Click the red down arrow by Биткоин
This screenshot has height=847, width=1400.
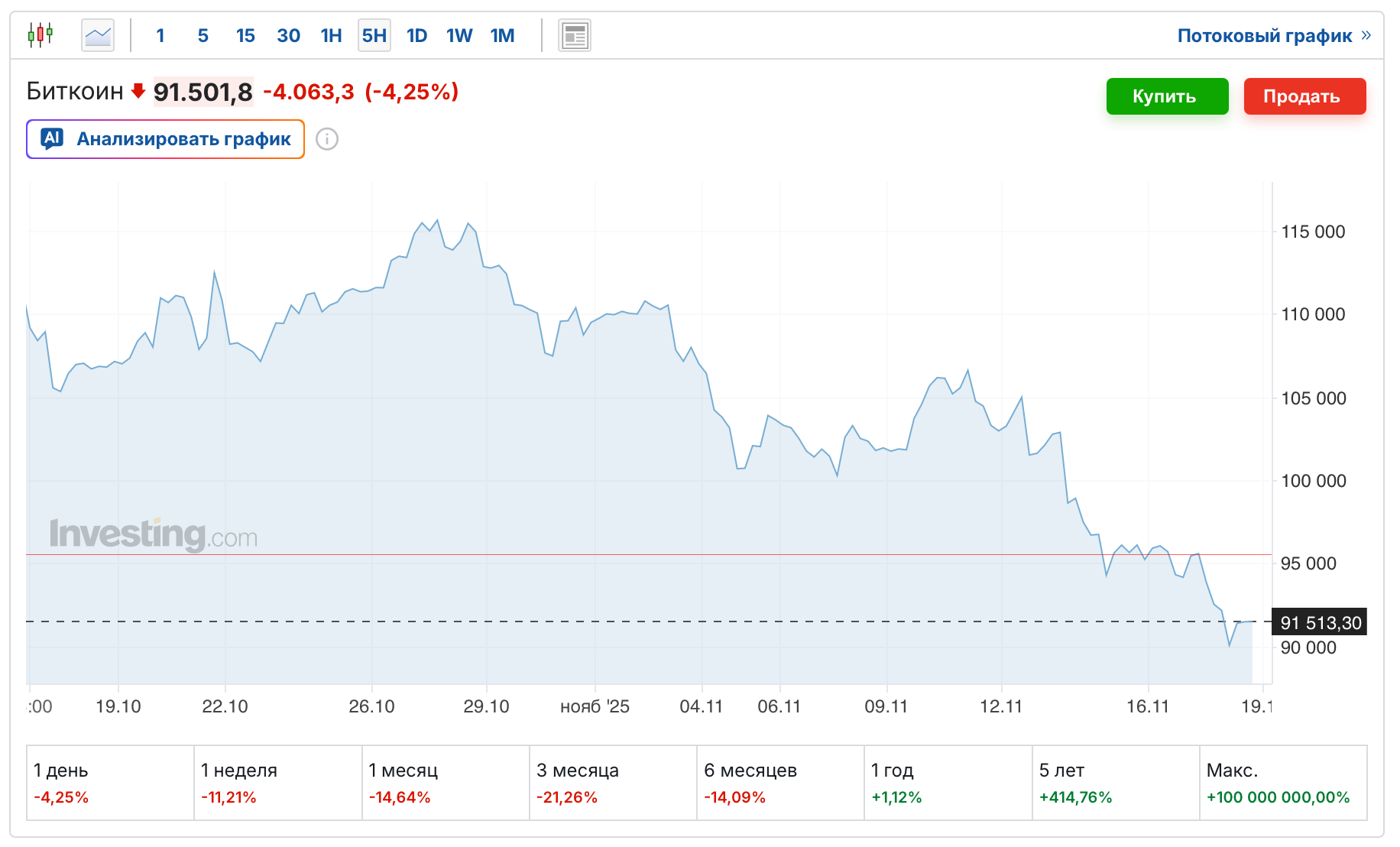(x=138, y=91)
